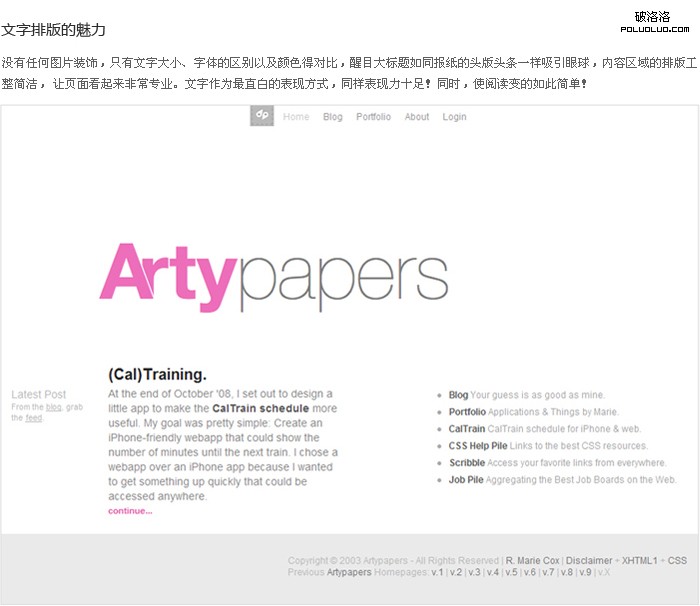This screenshot has height=606, width=700.
Task: Open previous homepage version v.1
Action: point(437,573)
